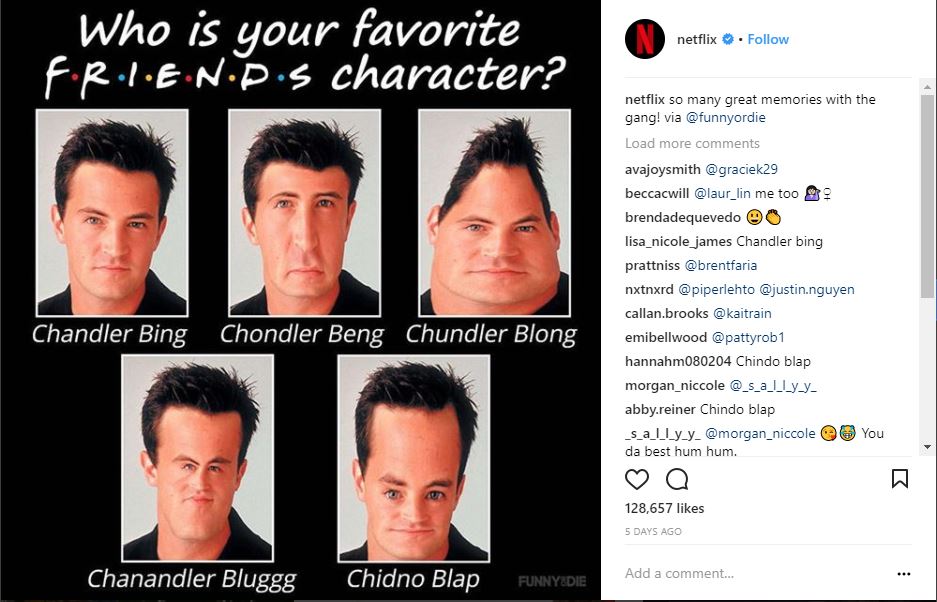Screen dimensions: 937x602
Task: Click the blue verified badge
Action: pos(728,39)
